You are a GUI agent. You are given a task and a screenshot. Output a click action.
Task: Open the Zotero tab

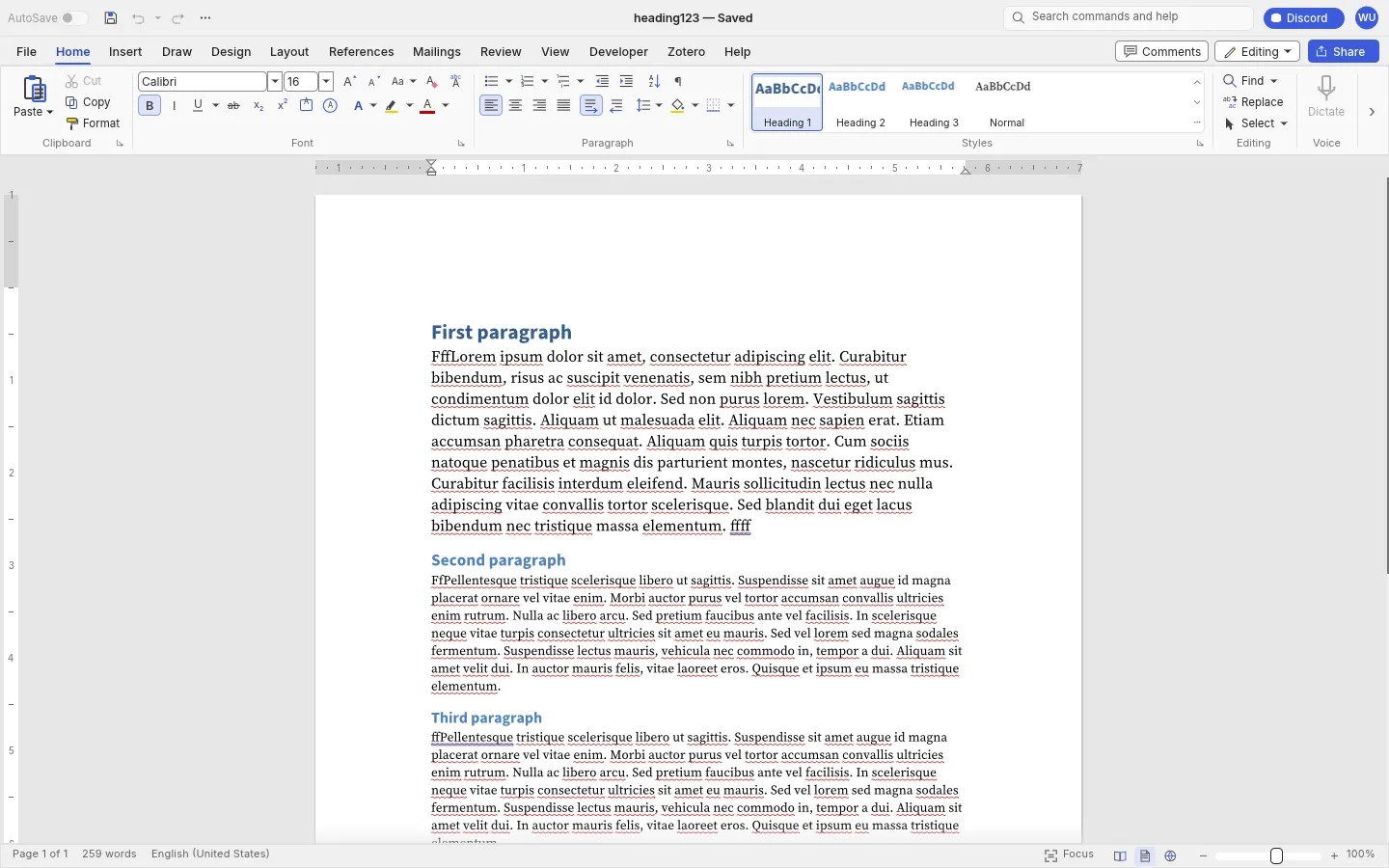pyautogui.click(x=686, y=52)
